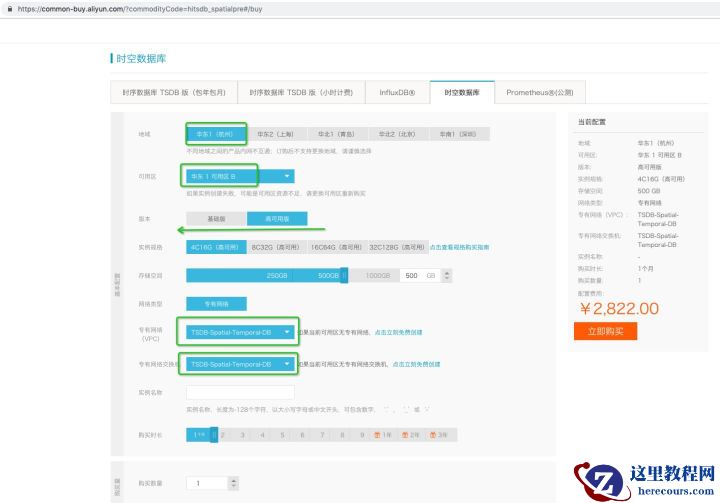The width and height of the screenshot is (720, 503).
Task: Click the lock icon in the address bar
Action: pyautogui.click(x=10, y=9)
